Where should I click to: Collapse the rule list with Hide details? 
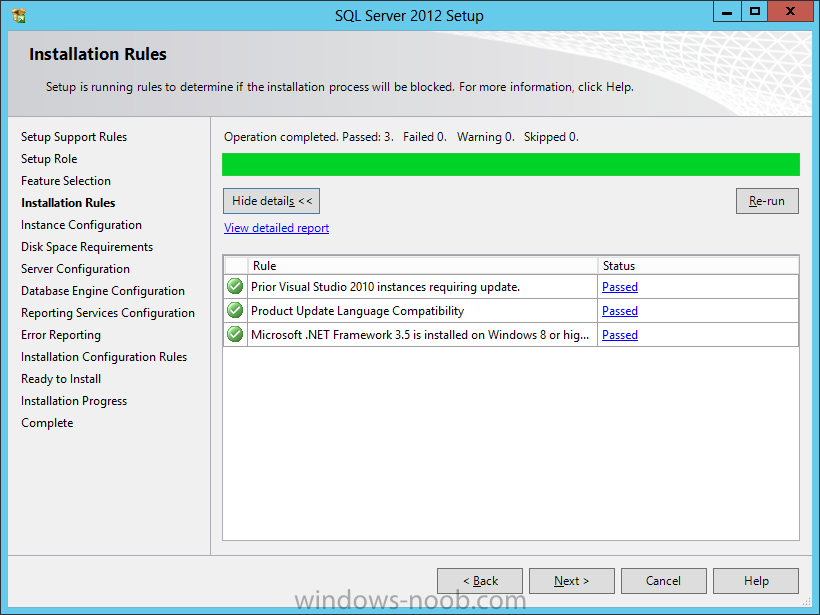(271, 201)
